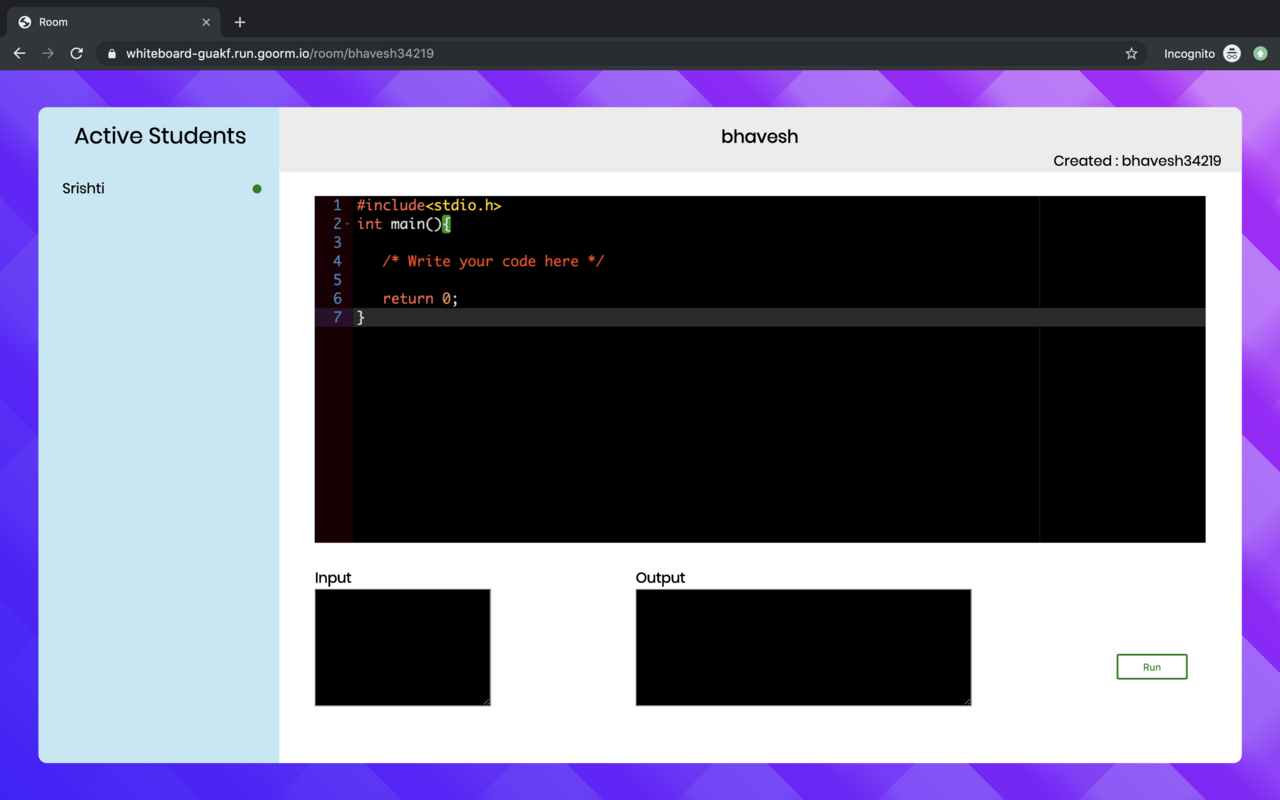
Task: Click the globe favicon on the Room tab
Action: tap(25, 22)
